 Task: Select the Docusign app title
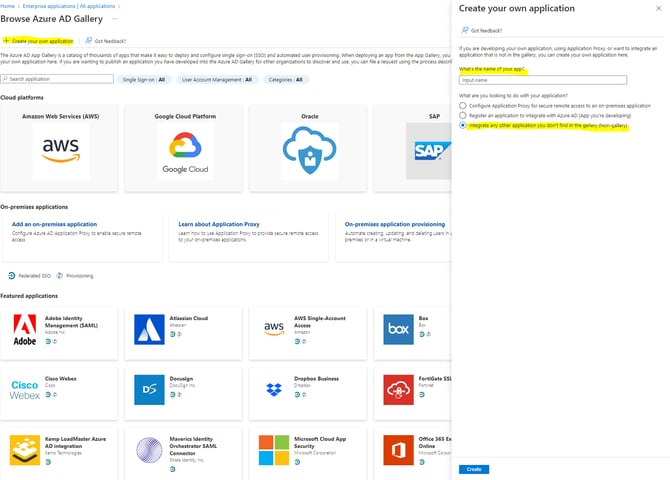tap(181, 379)
